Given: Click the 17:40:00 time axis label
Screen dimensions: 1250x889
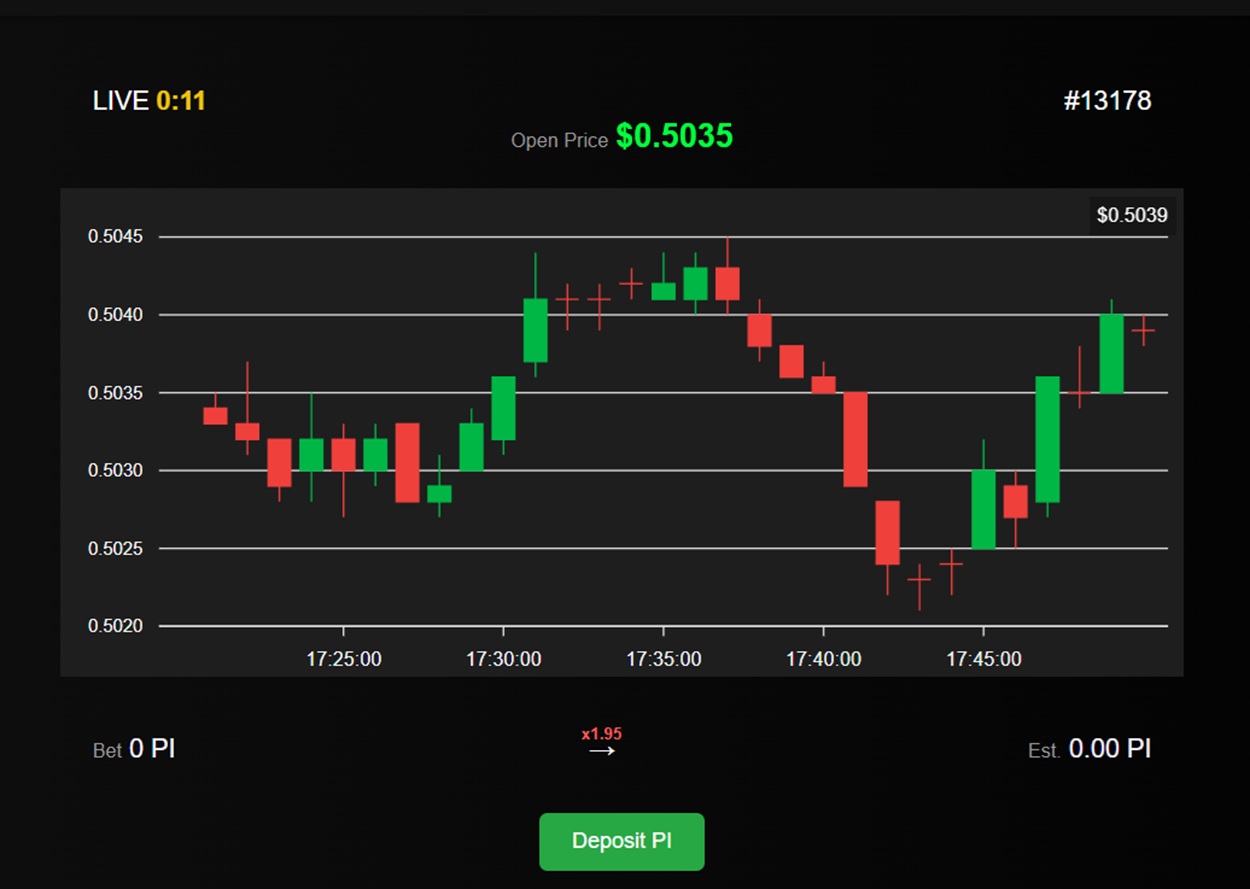Looking at the screenshot, I should tap(823, 659).
